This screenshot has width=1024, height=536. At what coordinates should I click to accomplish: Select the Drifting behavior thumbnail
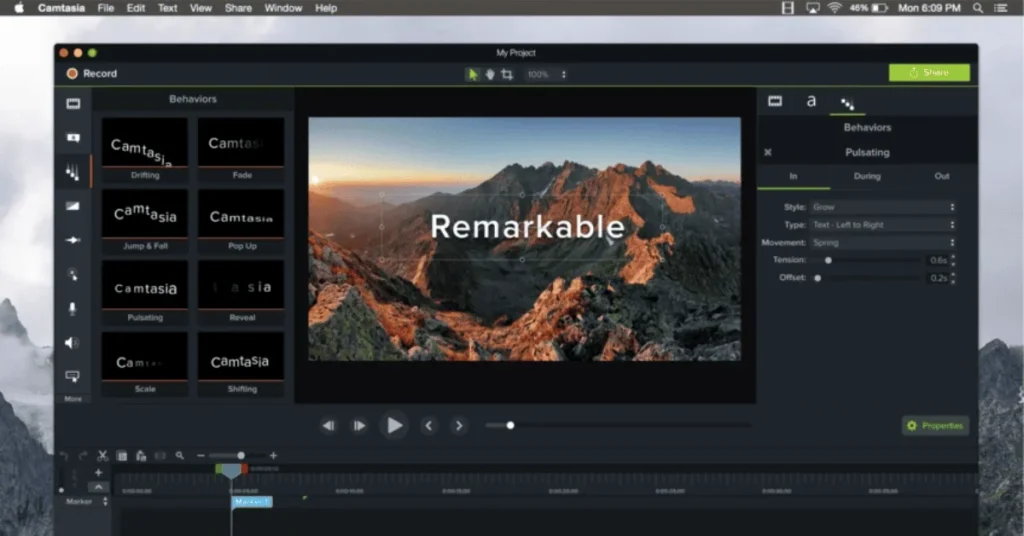pyautogui.click(x=145, y=149)
